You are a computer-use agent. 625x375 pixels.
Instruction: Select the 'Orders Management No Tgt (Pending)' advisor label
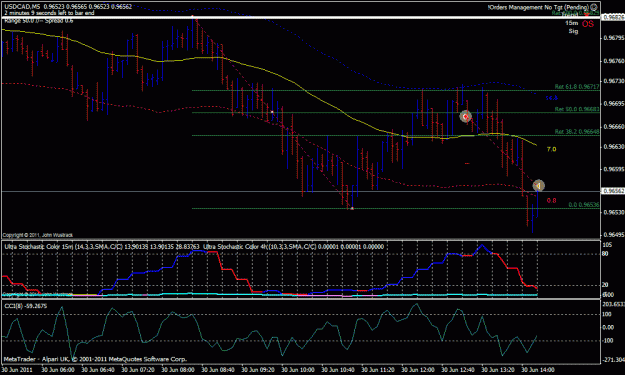[x=538, y=7]
